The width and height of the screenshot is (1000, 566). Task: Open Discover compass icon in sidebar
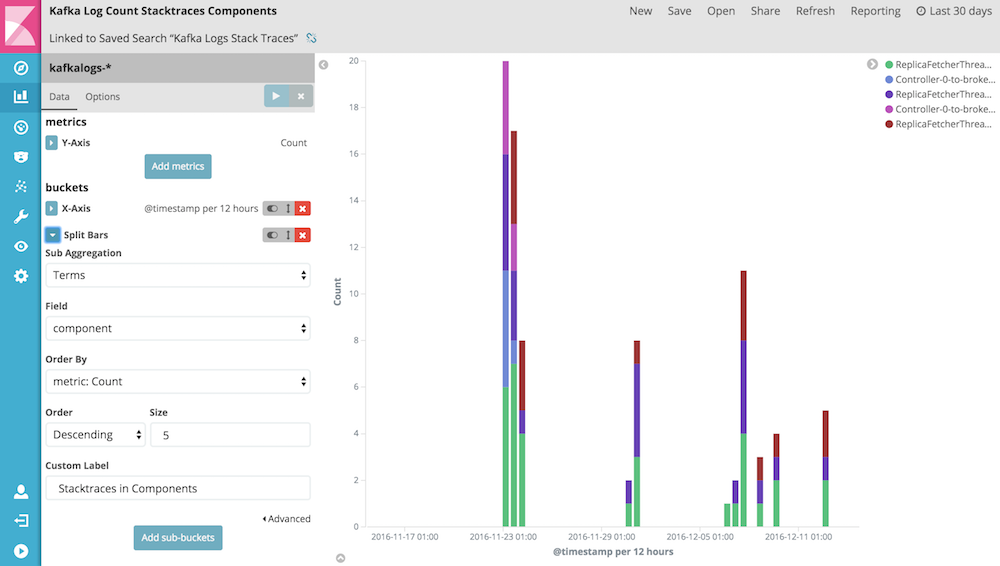pos(20,68)
